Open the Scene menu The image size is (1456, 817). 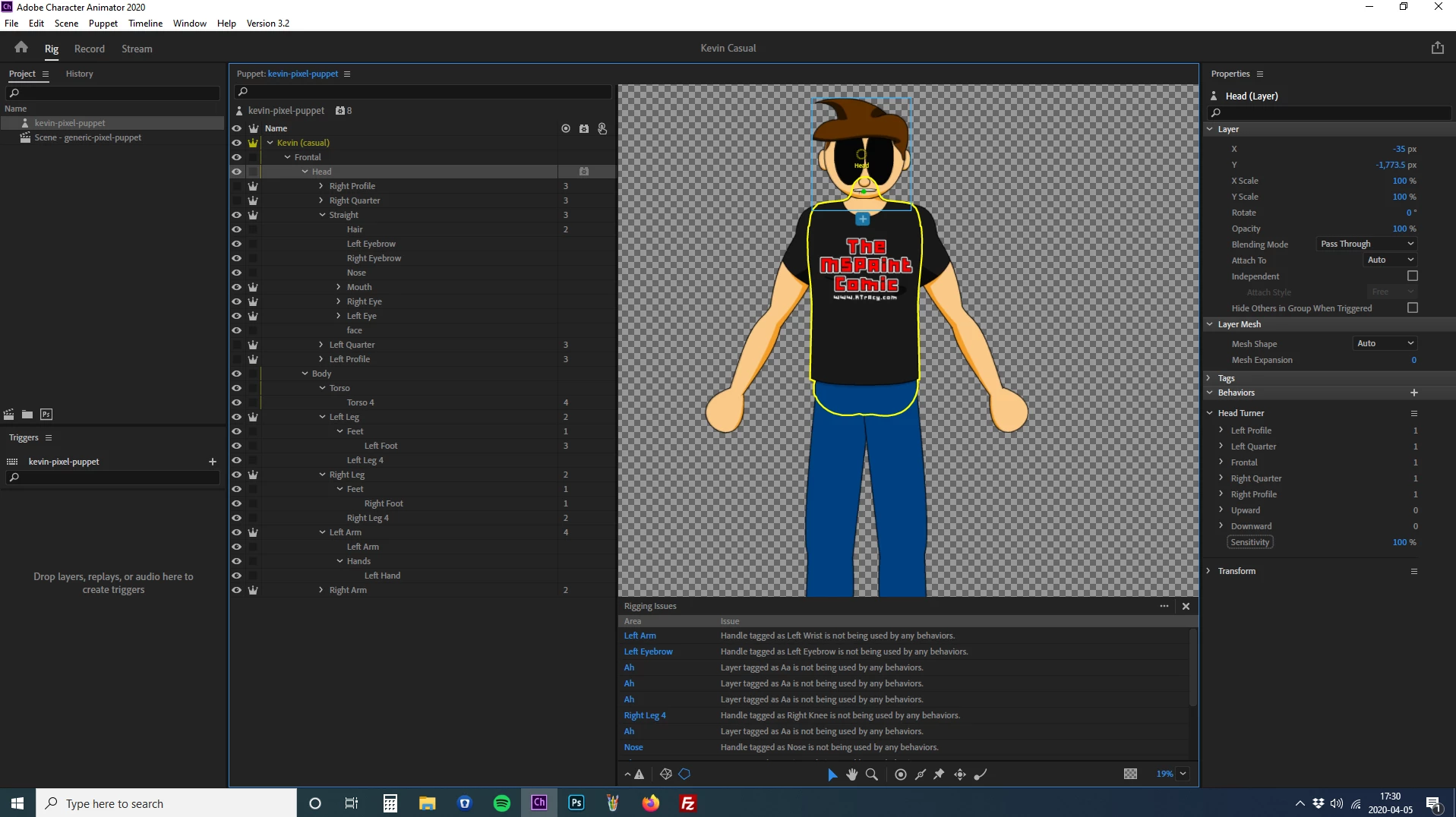click(x=66, y=23)
